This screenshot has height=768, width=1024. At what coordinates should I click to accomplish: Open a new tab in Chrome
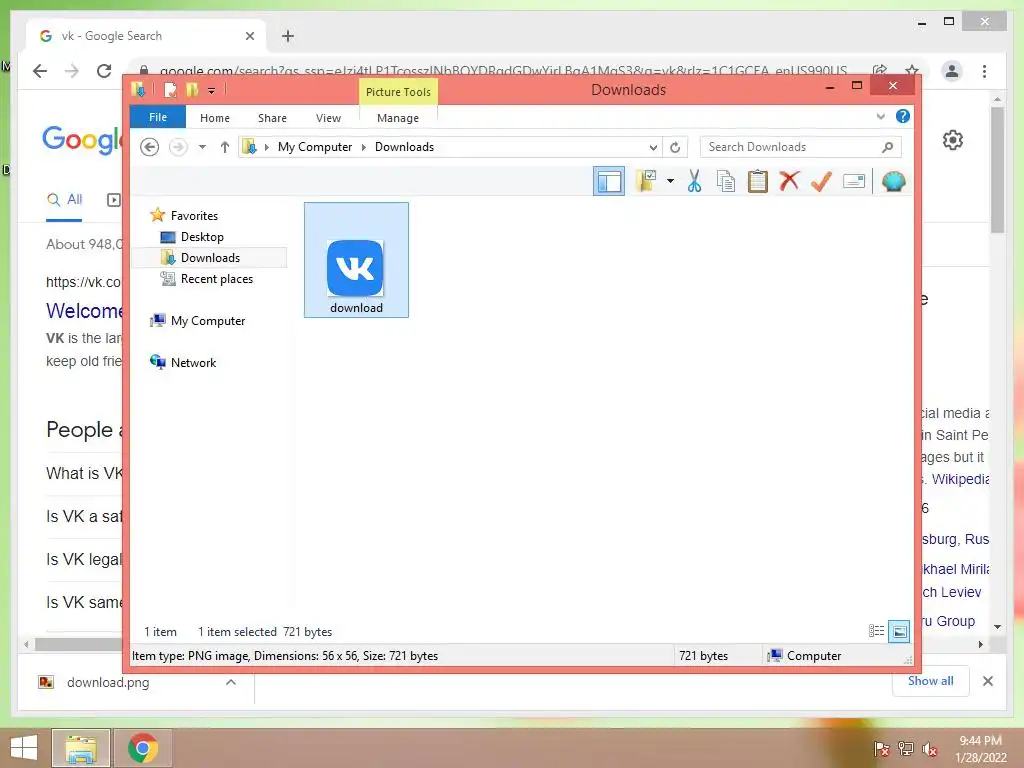coord(288,36)
